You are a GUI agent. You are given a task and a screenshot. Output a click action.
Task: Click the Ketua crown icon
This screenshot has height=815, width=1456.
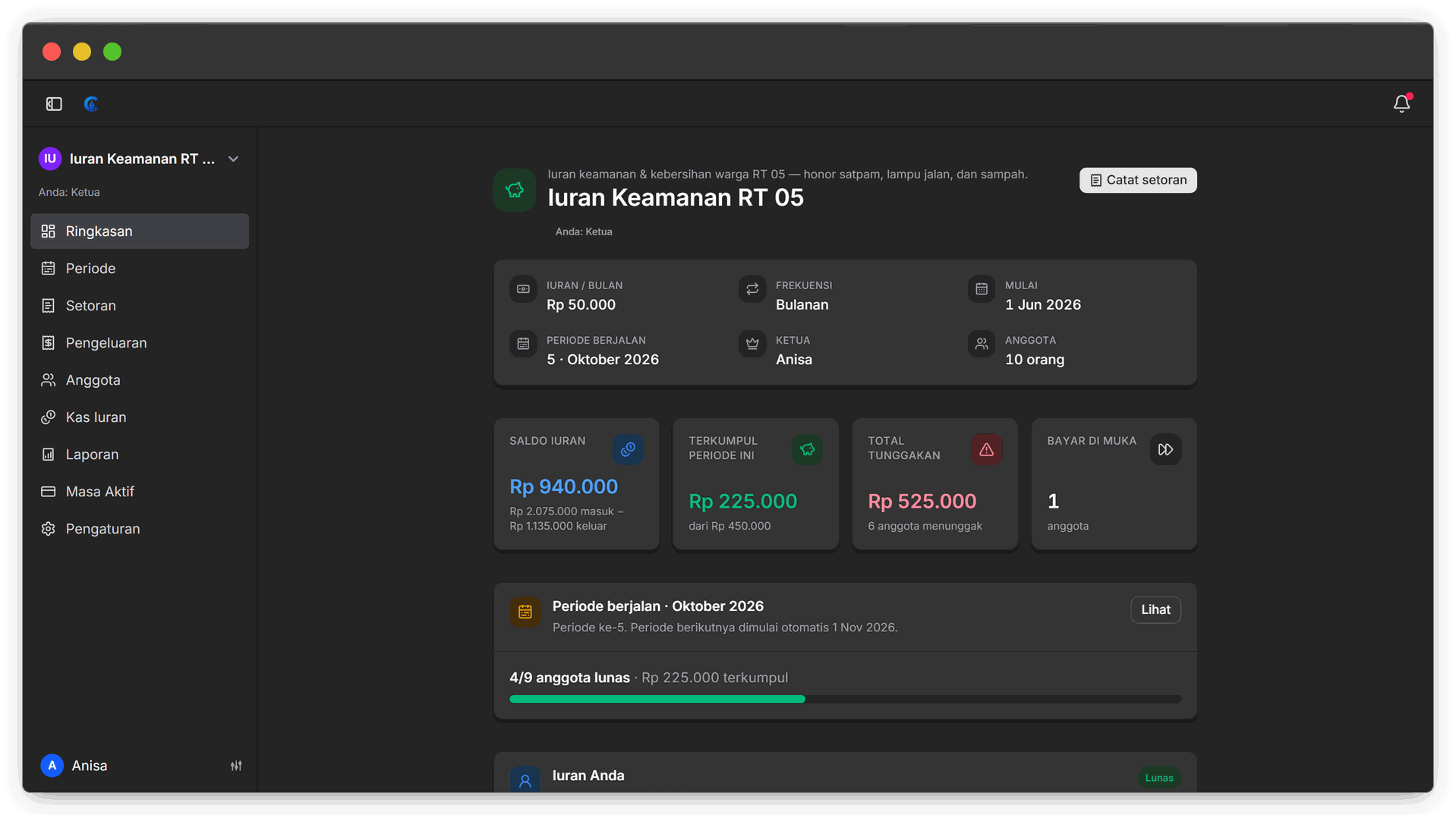[x=752, y=344]
